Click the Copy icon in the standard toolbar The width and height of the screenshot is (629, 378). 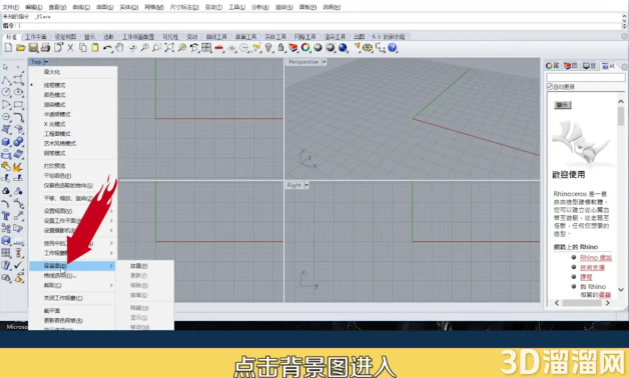[x=83, y=48]
